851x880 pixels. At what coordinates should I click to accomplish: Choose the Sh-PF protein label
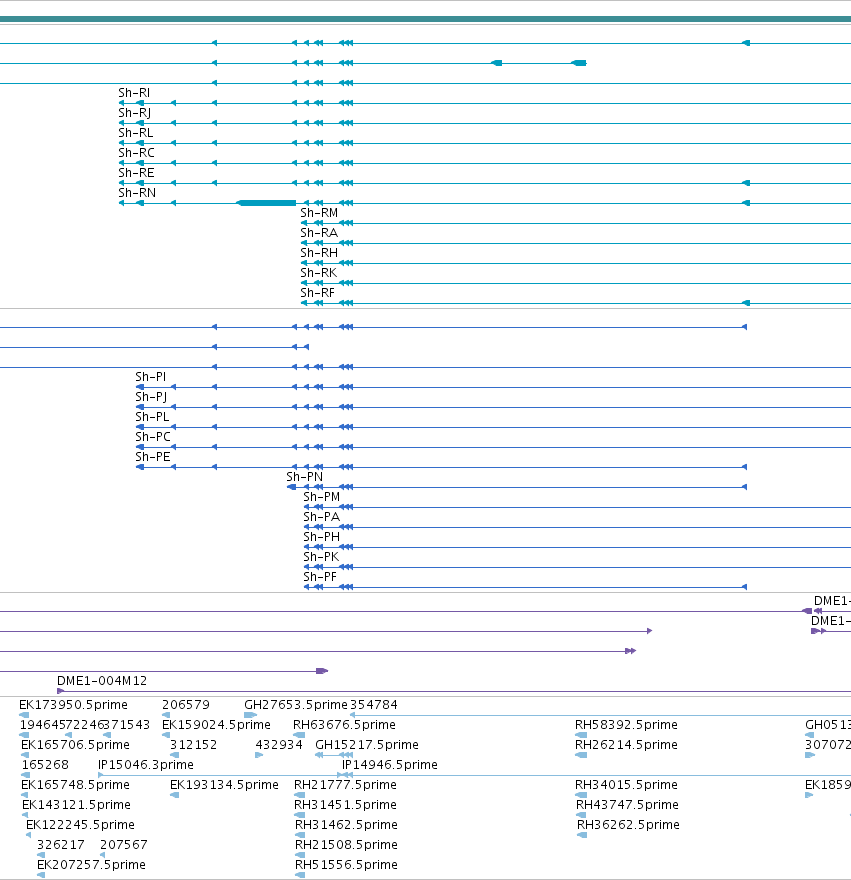coord(320,577)
